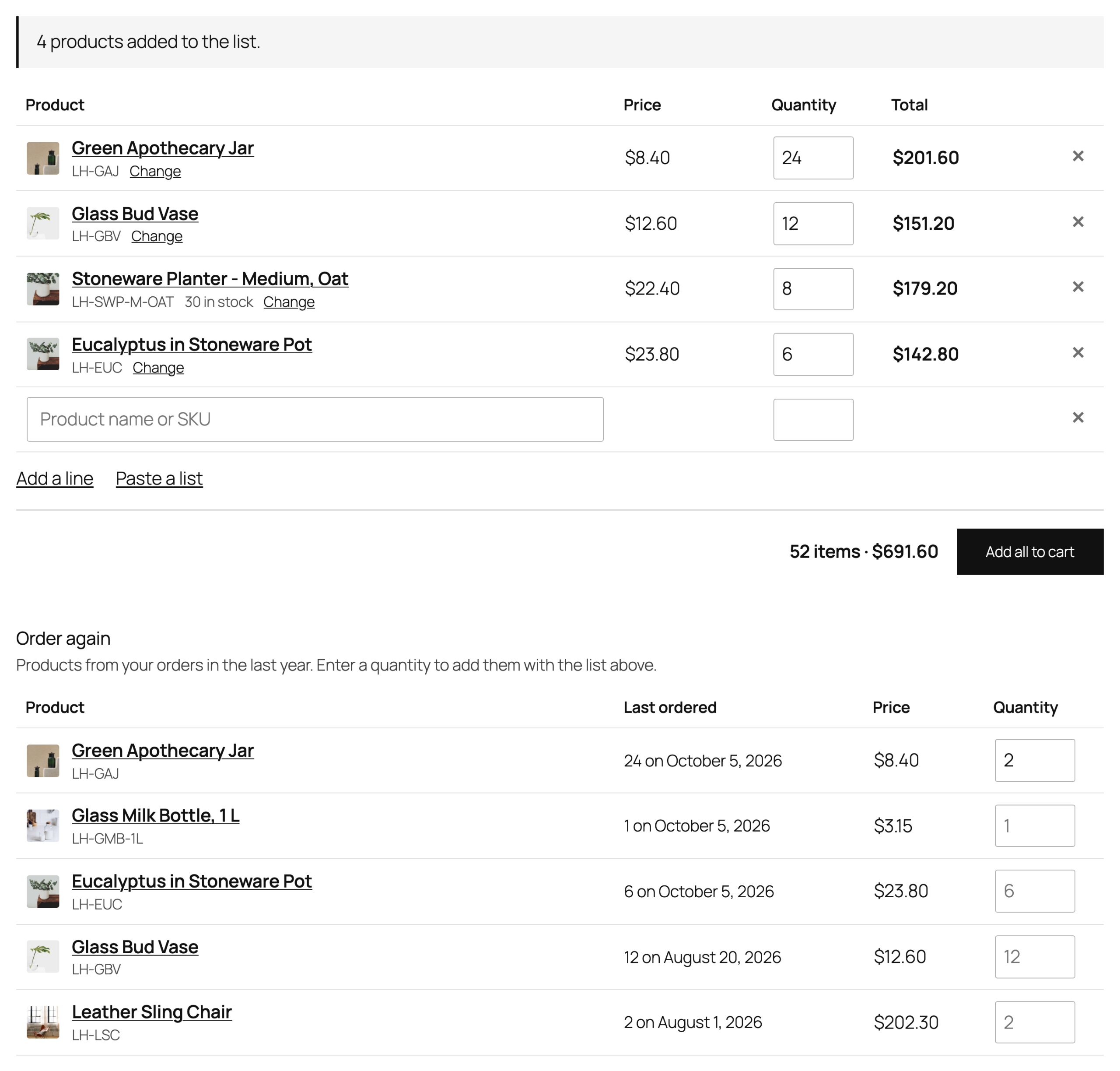Change the LH-GBV product
Image resolution: width=1120 pixels, height=1071 pixels.
157,236
